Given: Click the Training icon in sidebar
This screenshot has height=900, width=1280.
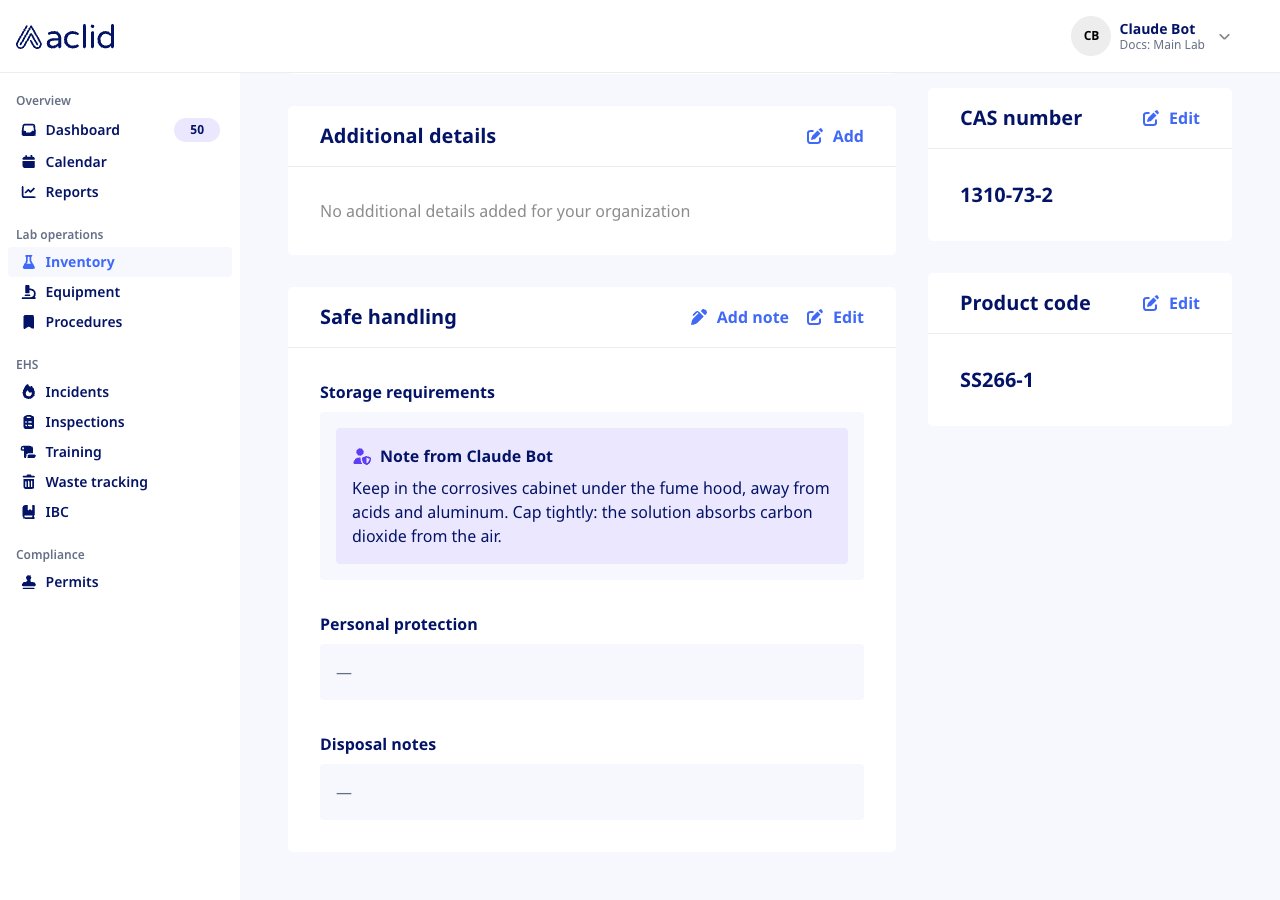Looking at the screenshot, I should 29,452.
